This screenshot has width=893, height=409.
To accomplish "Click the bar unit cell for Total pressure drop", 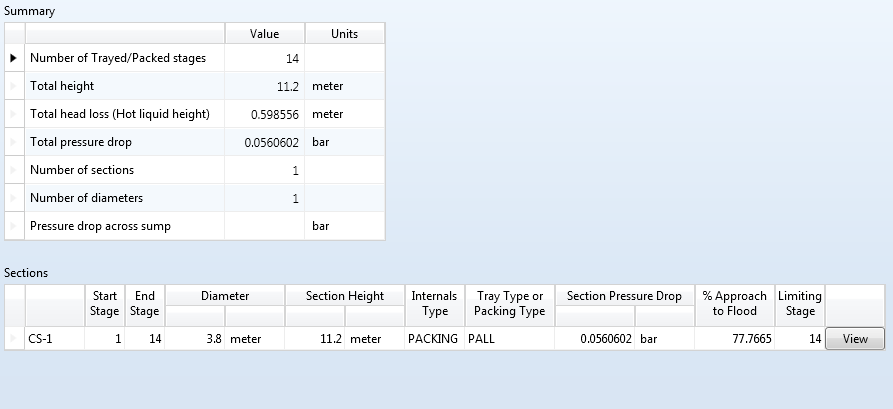I will pos(344,142).
